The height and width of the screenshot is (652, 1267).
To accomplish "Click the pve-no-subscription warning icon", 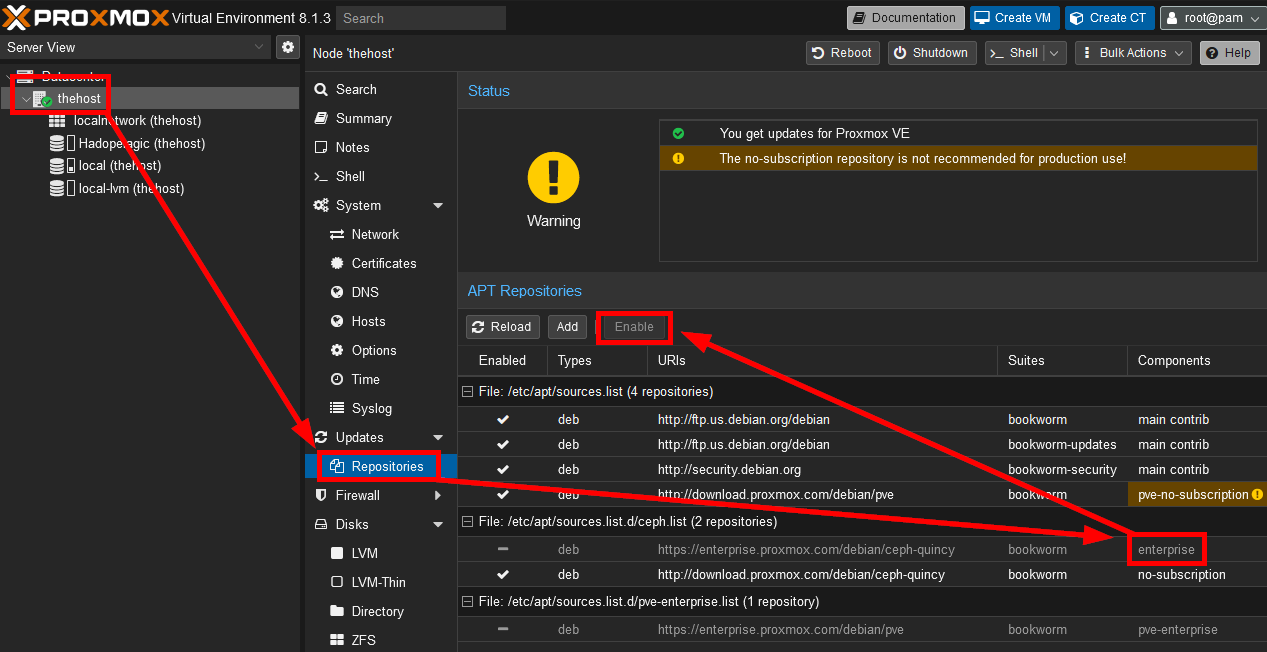I will coord(1257,494).
